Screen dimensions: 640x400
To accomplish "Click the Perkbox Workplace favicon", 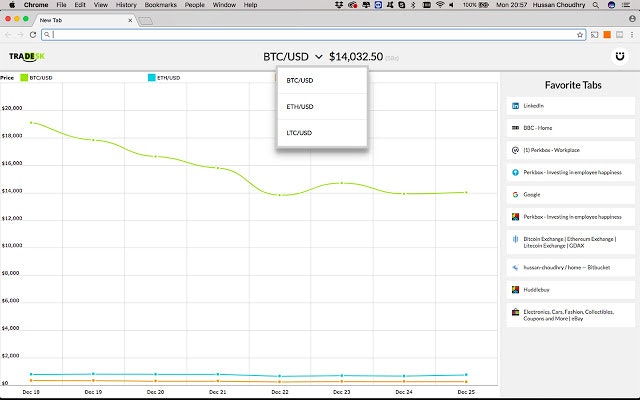I will (515, 150).
